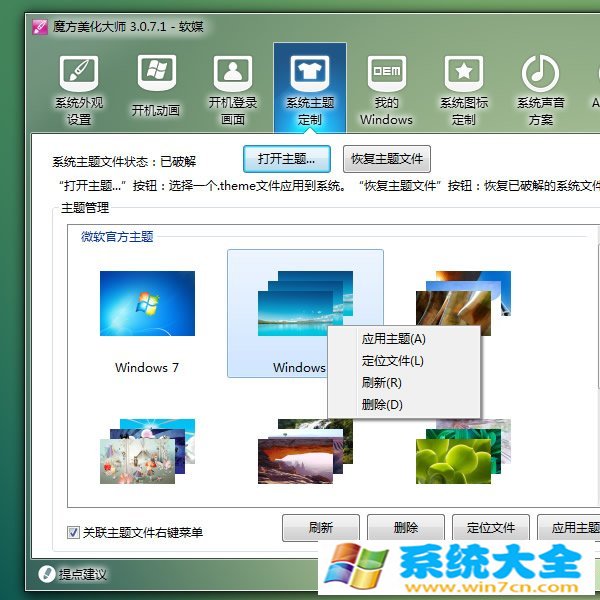Click the 提点建议 pencil icon
Viewport: 600px width, 600px height.
pos(47,574)
